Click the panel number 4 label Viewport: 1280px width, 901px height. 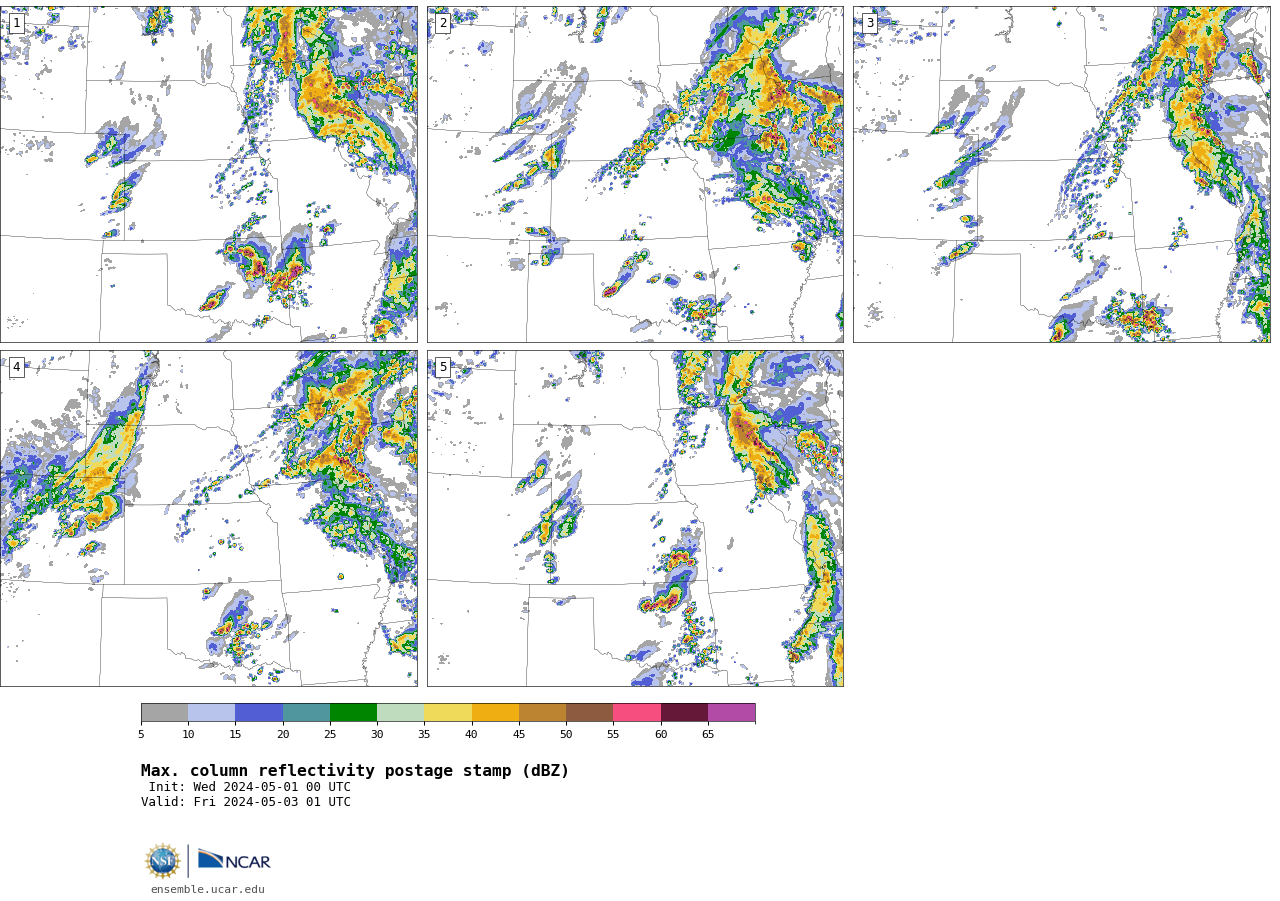tap(16, 367)
